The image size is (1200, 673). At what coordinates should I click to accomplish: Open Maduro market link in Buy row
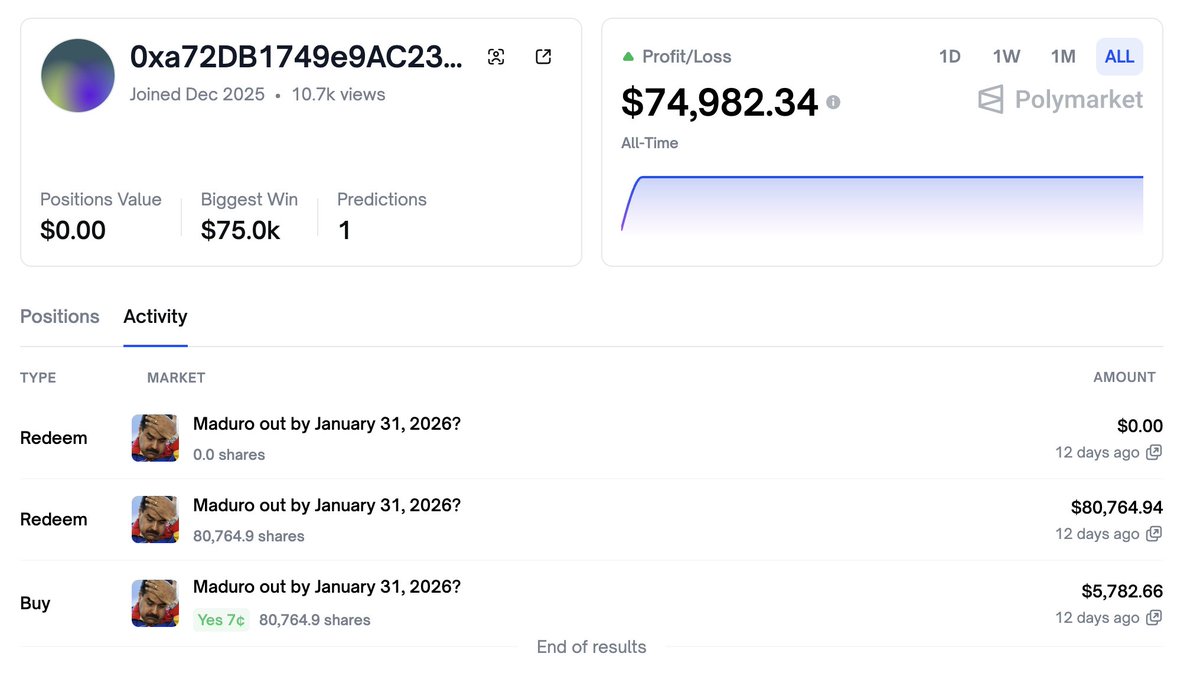click(327, 587)
